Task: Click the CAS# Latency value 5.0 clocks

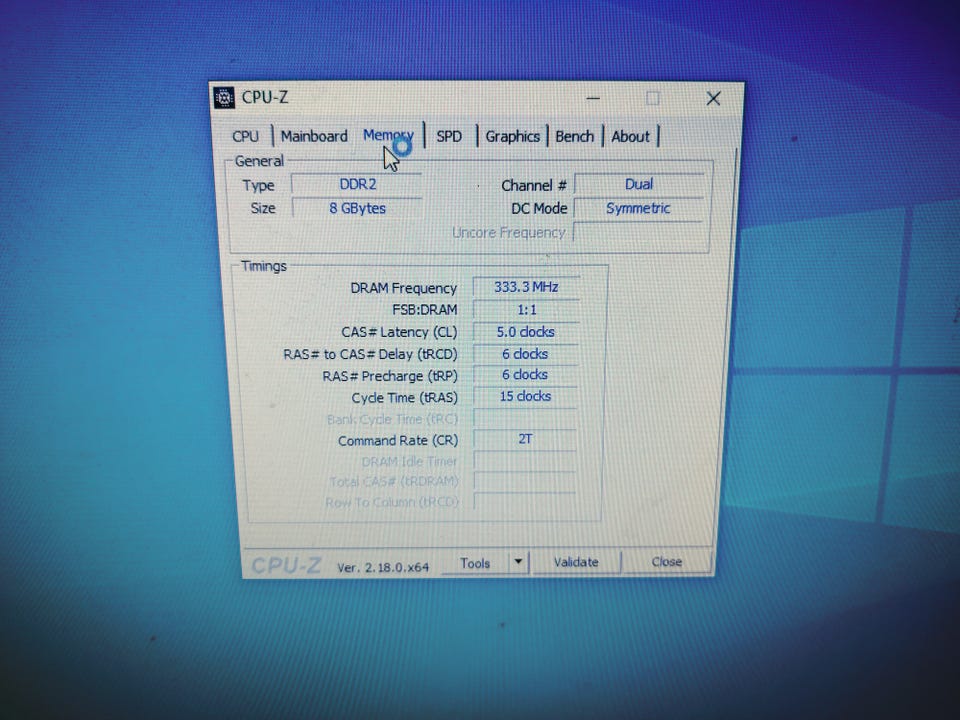Action: click(526, 332)
